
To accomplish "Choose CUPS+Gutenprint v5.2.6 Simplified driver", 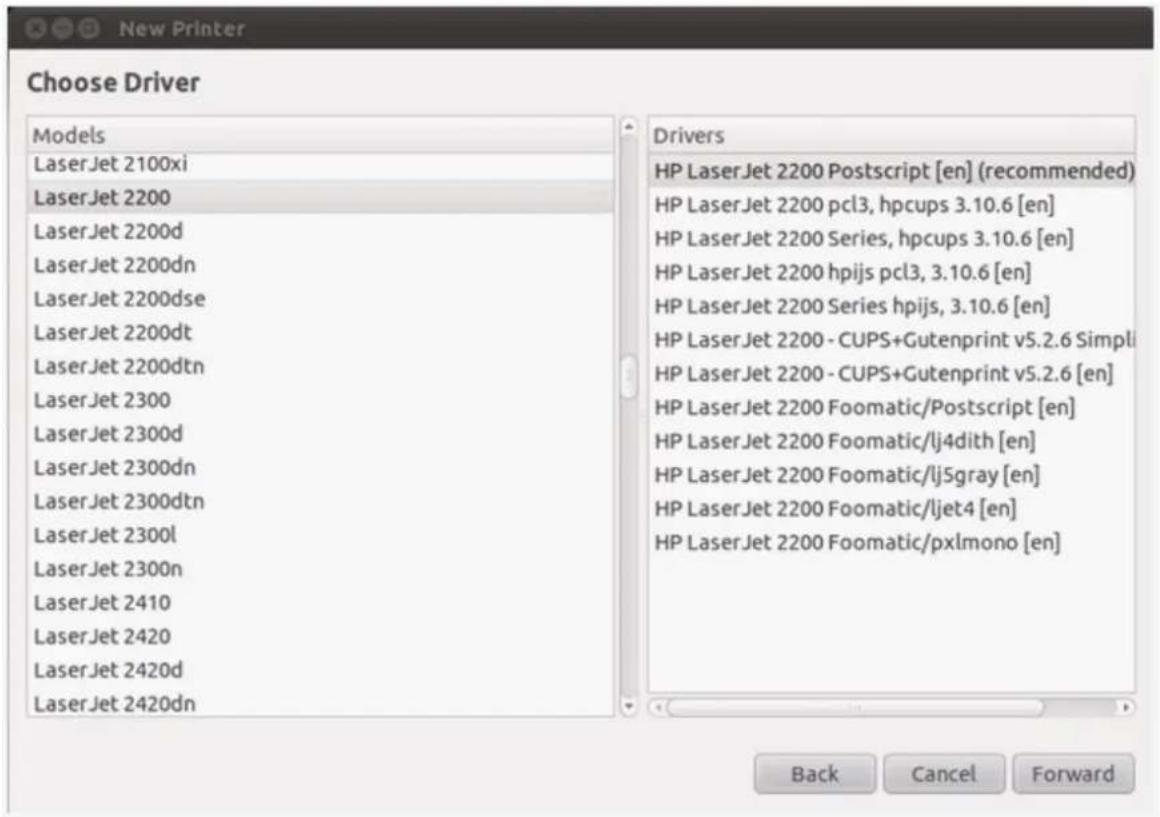I will pyautogui.click(x=891, y=340).
